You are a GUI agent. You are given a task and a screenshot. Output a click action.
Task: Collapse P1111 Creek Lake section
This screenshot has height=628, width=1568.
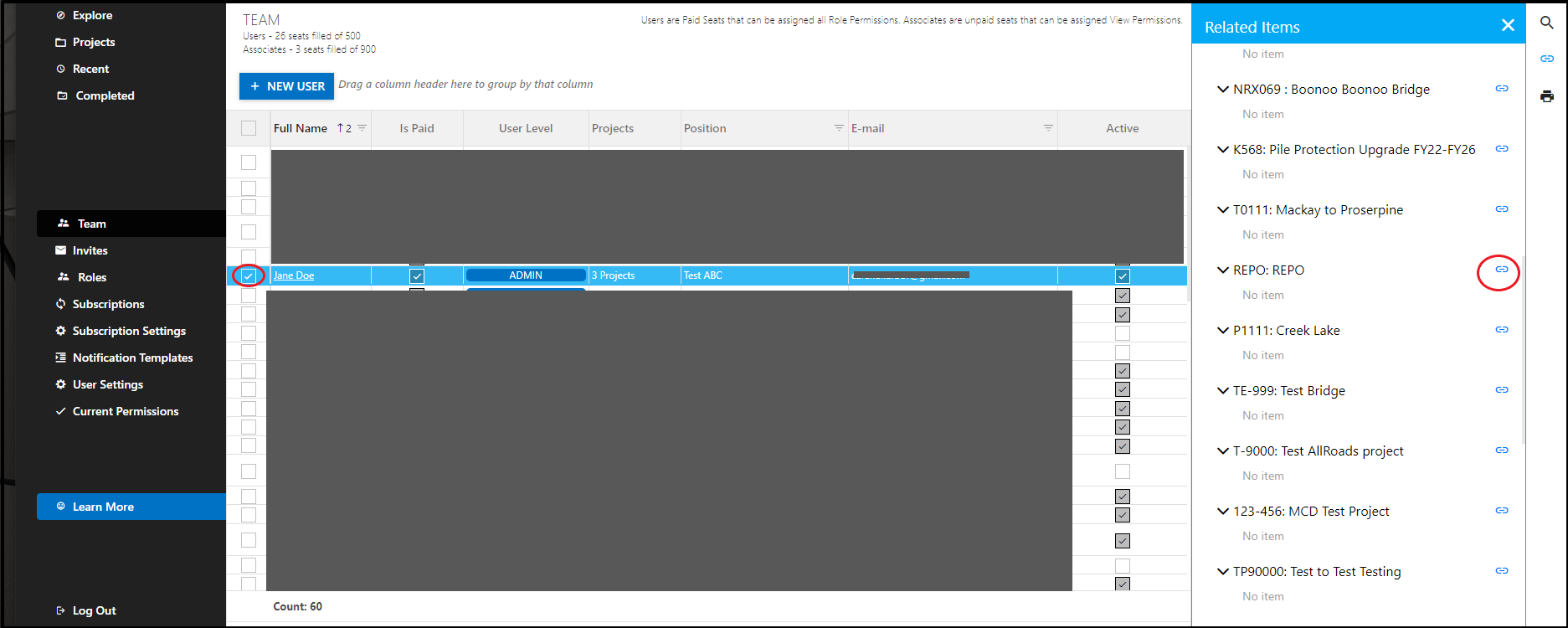(1223, 331)
